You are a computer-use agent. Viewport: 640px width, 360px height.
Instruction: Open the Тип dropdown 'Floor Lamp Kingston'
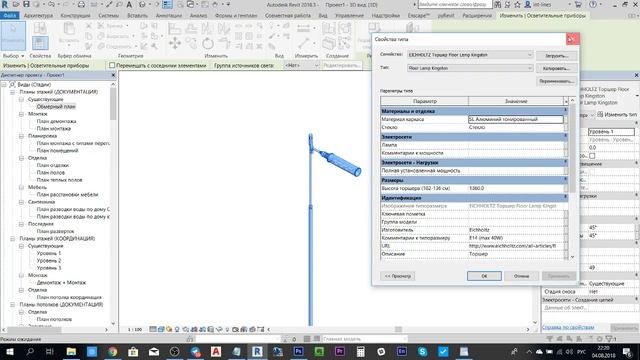click(x=470, y=68)
